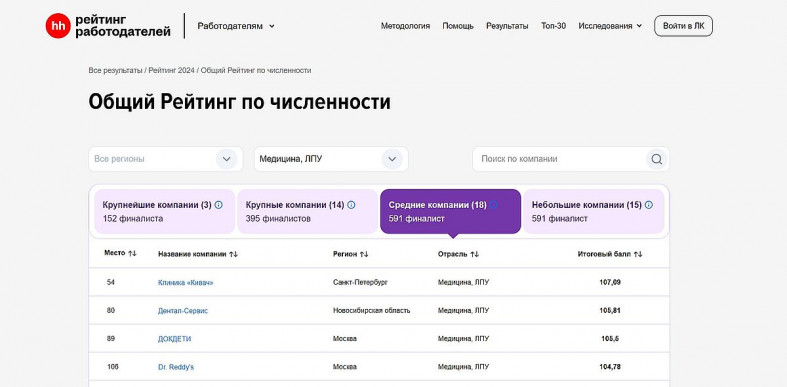
Task: Sort by Регион column arrows
Action: [x=364, y=254]
